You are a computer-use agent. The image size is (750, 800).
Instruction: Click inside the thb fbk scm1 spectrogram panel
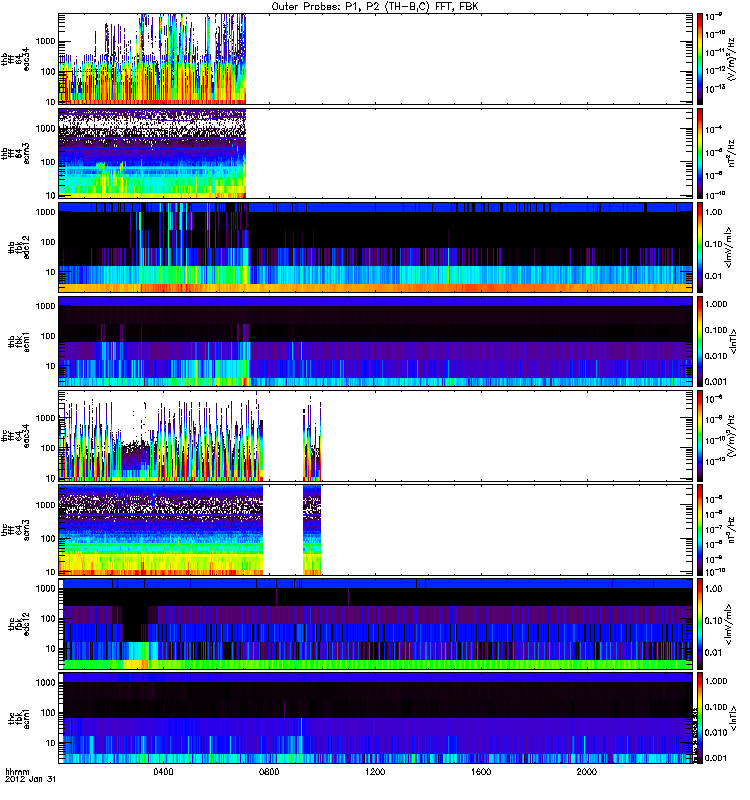(375, 342)
